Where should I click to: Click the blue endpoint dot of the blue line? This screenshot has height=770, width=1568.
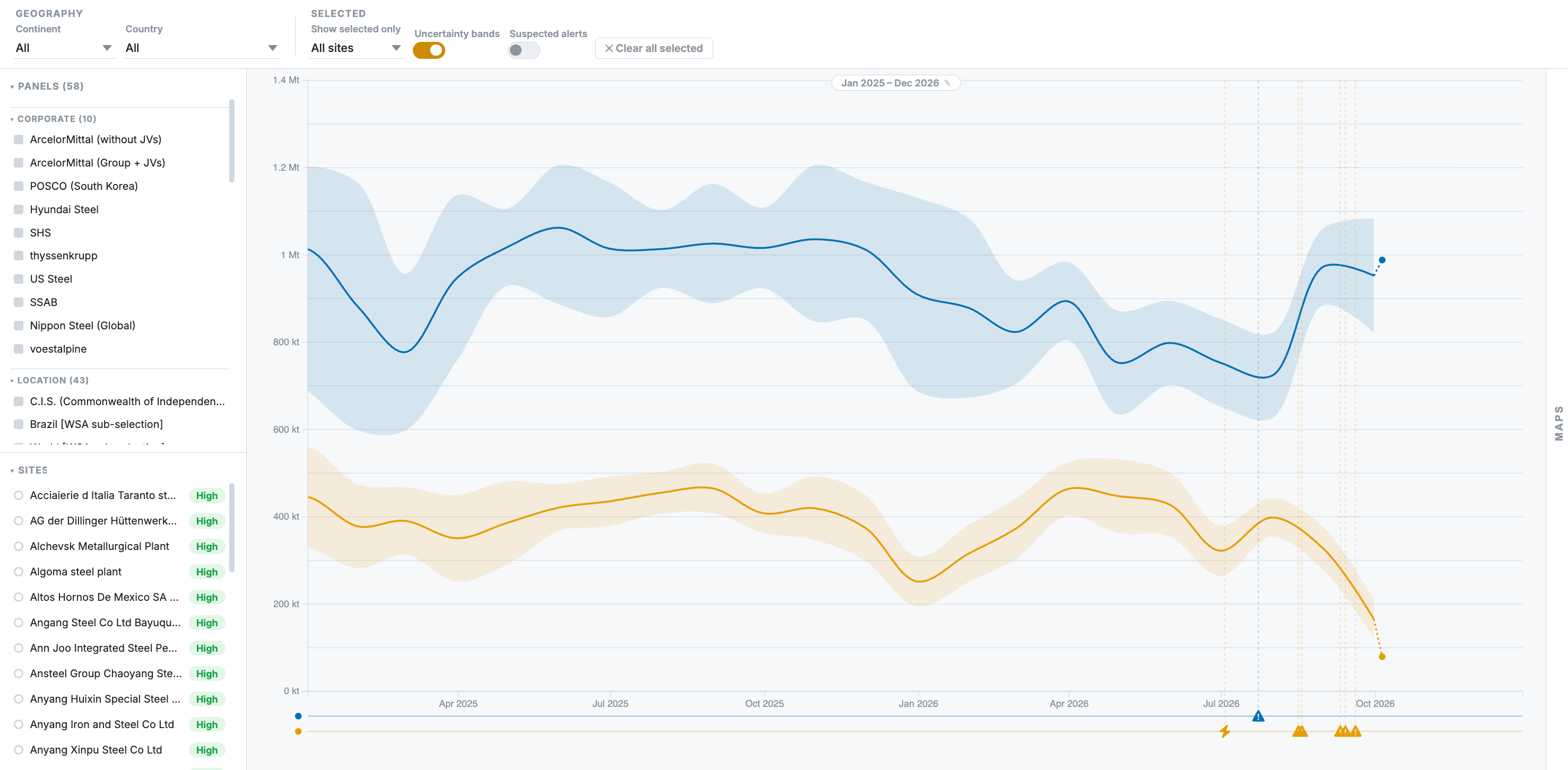(x=1382, y=260)
